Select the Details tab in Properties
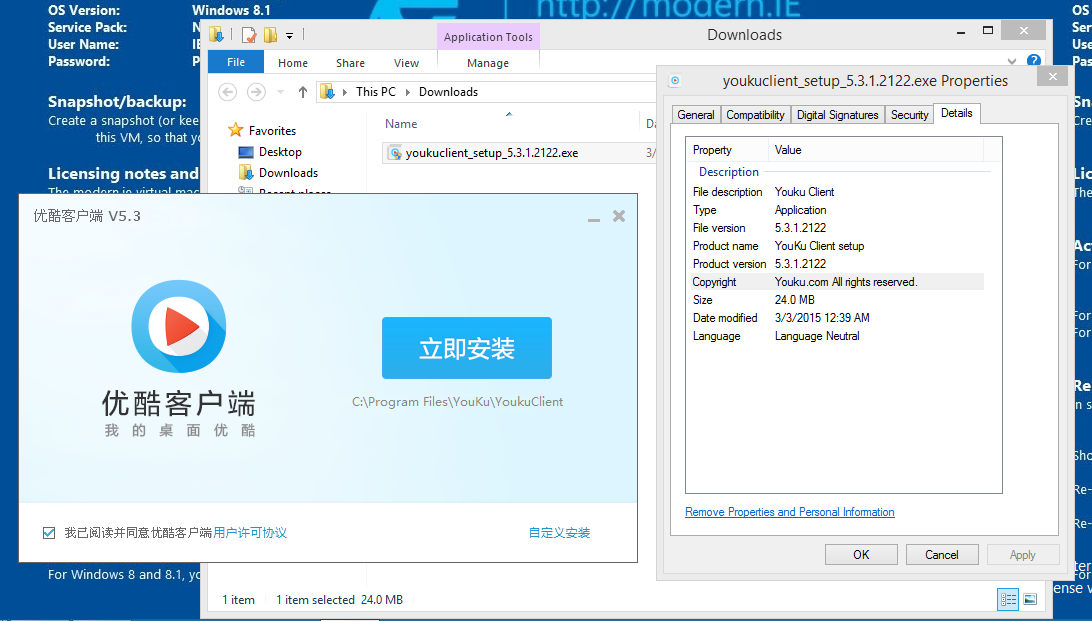Image resolution: width=1092 pixels, height=622 pixels. click(956, 113)
